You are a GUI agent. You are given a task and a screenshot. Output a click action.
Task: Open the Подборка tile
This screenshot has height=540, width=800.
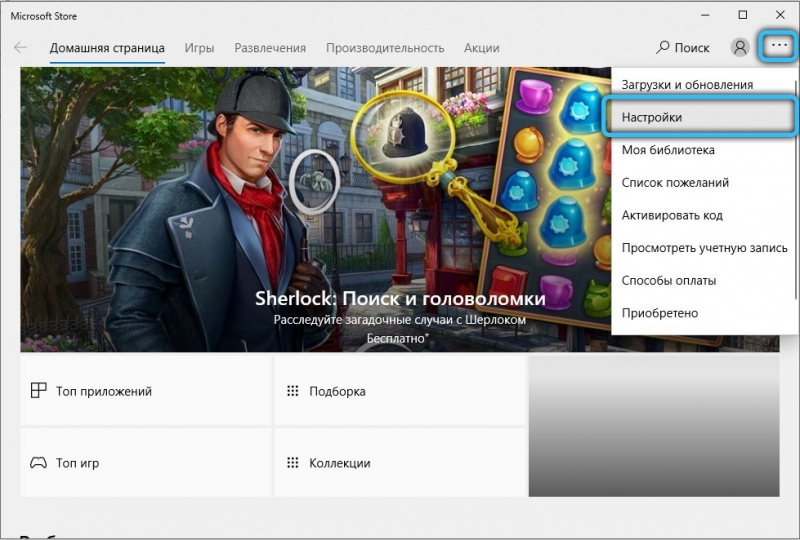coord(399,391)
